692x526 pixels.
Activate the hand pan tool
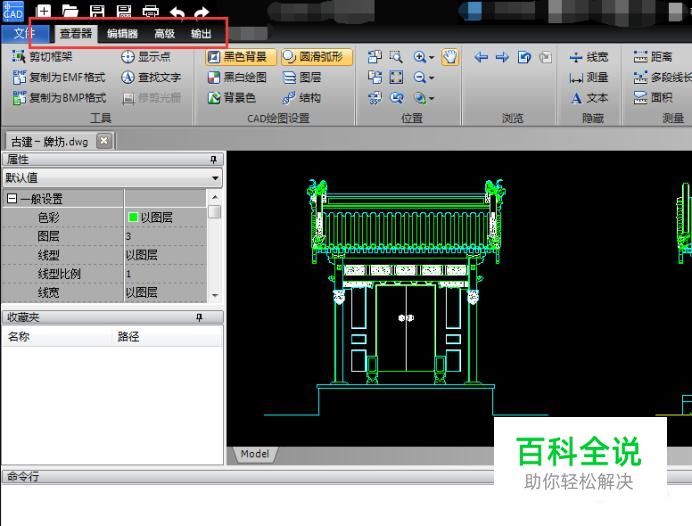450,56
